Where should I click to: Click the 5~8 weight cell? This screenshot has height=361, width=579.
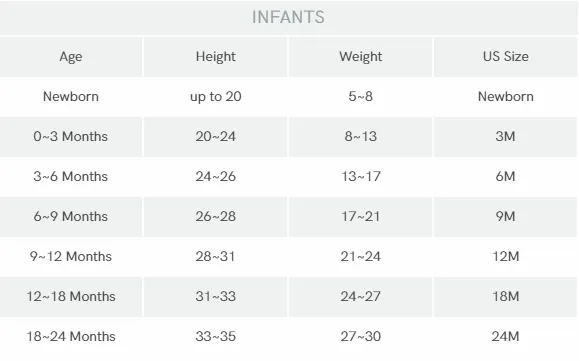pos(361,97)
